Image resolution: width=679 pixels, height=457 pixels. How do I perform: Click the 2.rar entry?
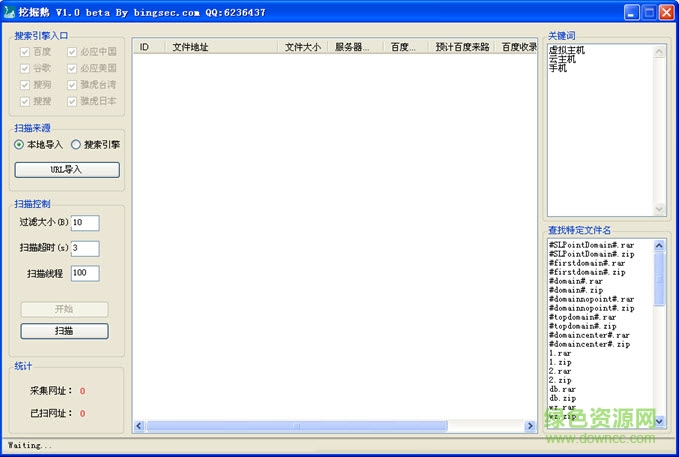click(560, 372)
